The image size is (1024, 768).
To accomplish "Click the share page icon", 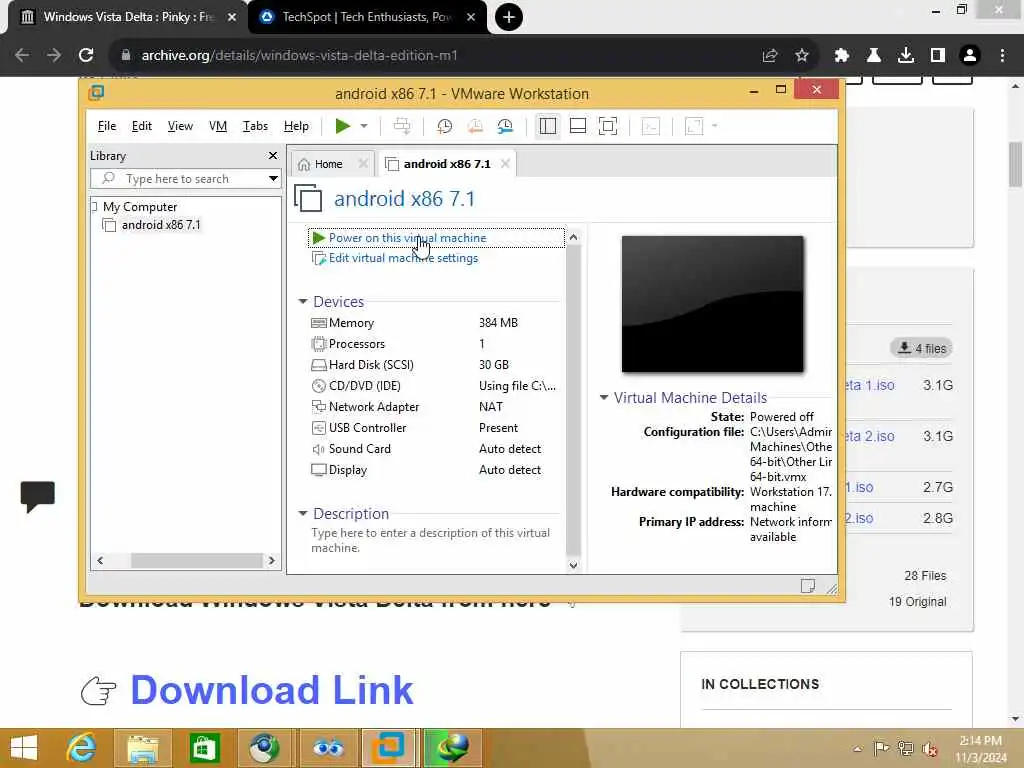I will [769, 56].
